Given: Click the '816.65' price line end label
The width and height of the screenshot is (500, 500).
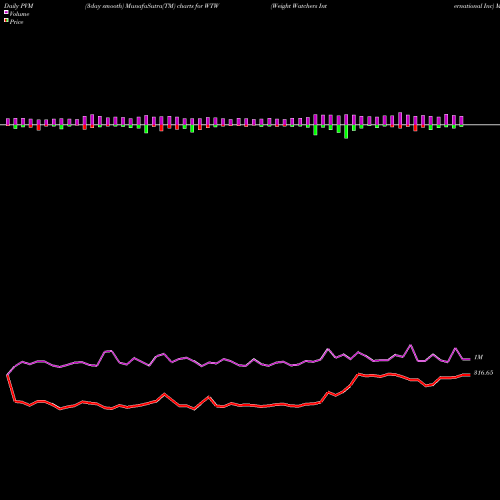Looking at the screenshot, I should (483, 373).
